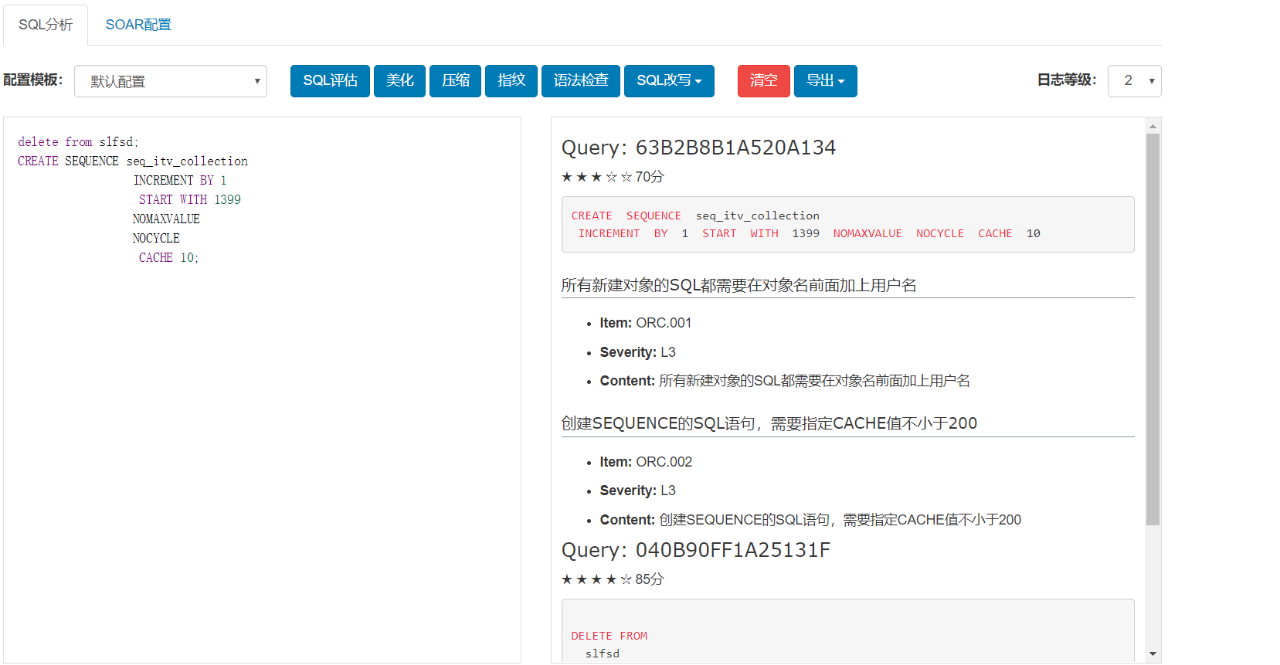Click the 'INCREMENT BY 1' editor line
This screenshot has width=1280, height=665.
click(x=180, y=180)
